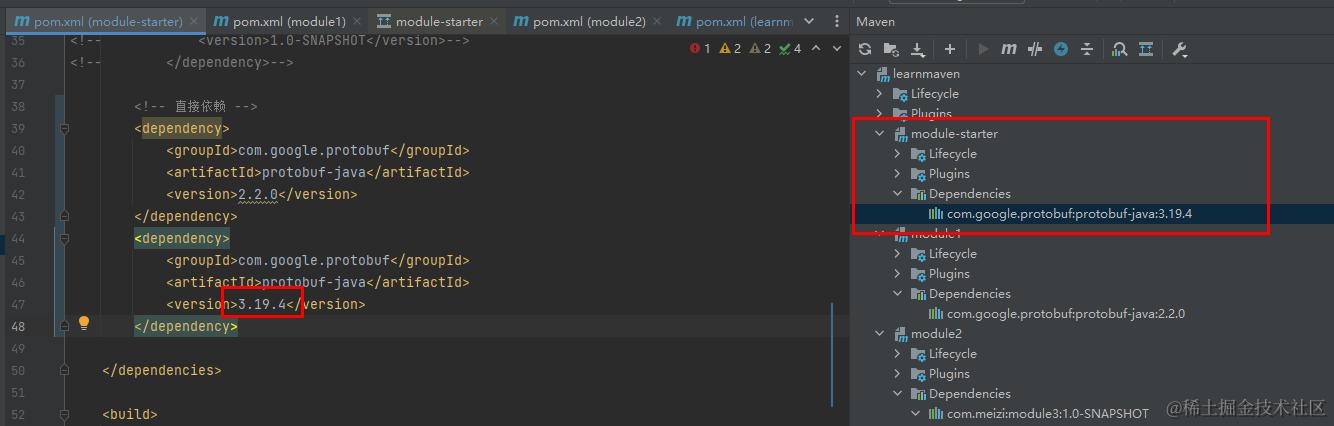Close the module-starter diagram tab
The height and width of the screenshot is (426, 1334).
pyautogui.click(x=494, y=21)
